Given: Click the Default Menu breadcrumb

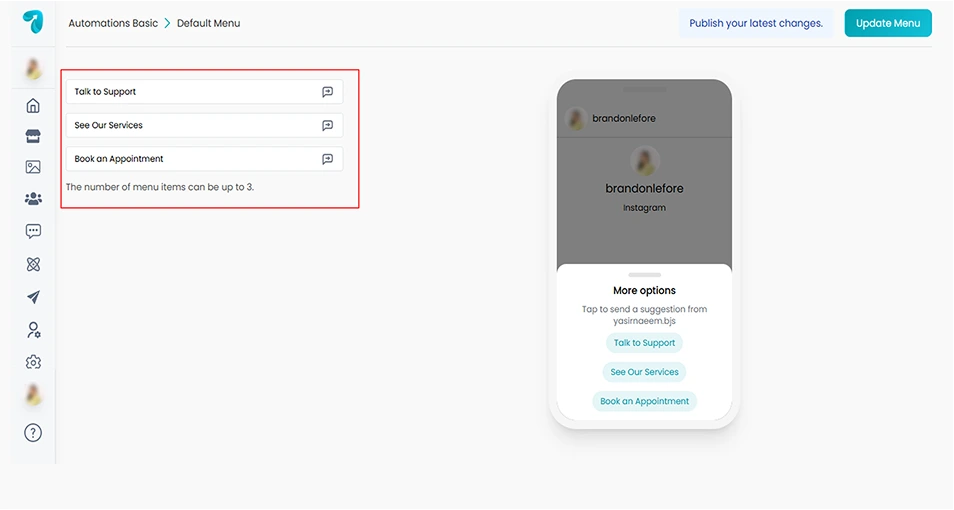Looking at the screenshot, I should pos(209,23).
